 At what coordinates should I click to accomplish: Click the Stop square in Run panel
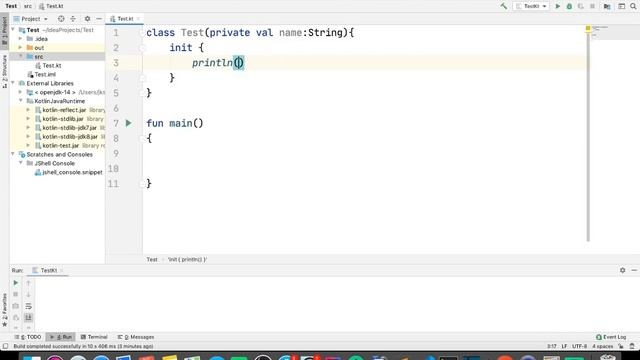[16, 294]
